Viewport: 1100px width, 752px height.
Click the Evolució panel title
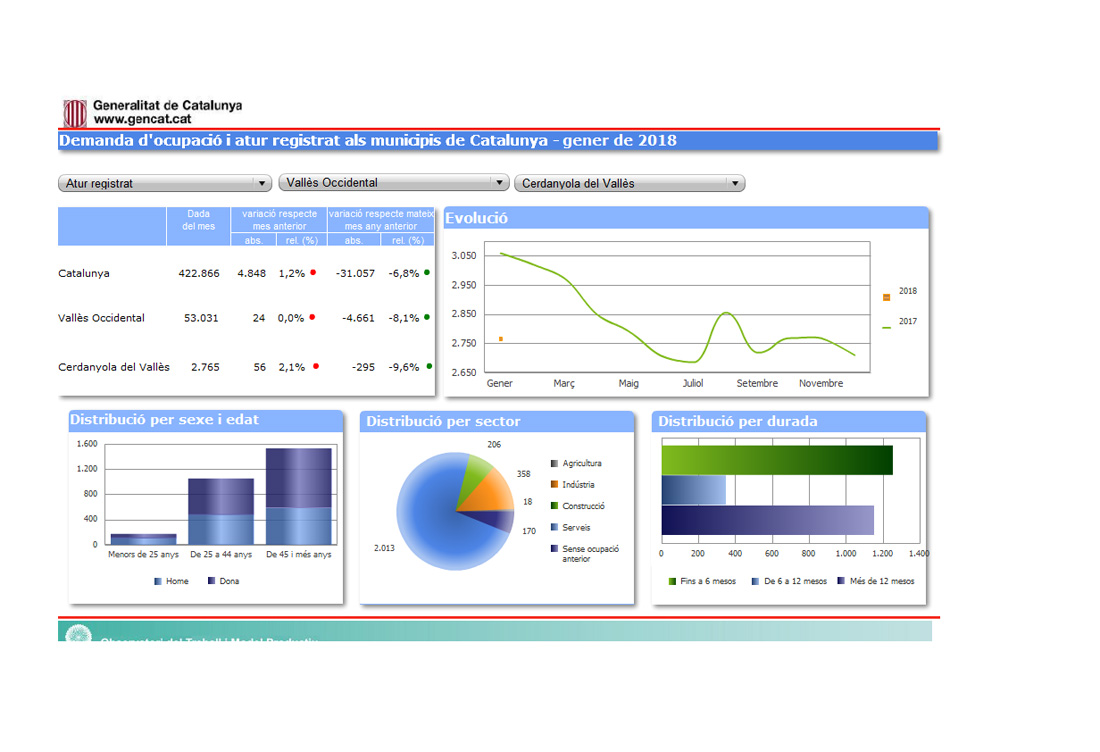476,218
